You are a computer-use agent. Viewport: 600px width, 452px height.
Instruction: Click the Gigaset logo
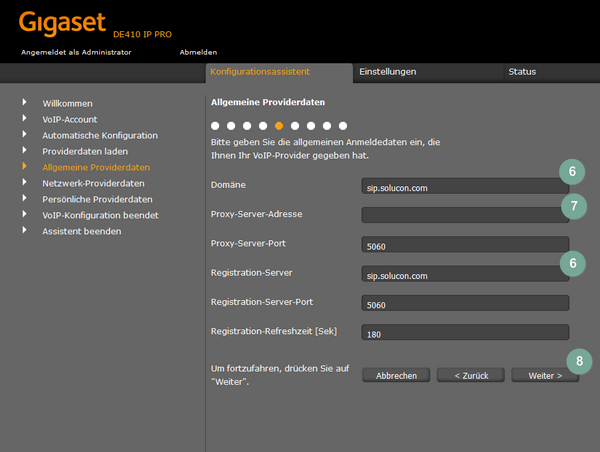click(x=63, y=23)
